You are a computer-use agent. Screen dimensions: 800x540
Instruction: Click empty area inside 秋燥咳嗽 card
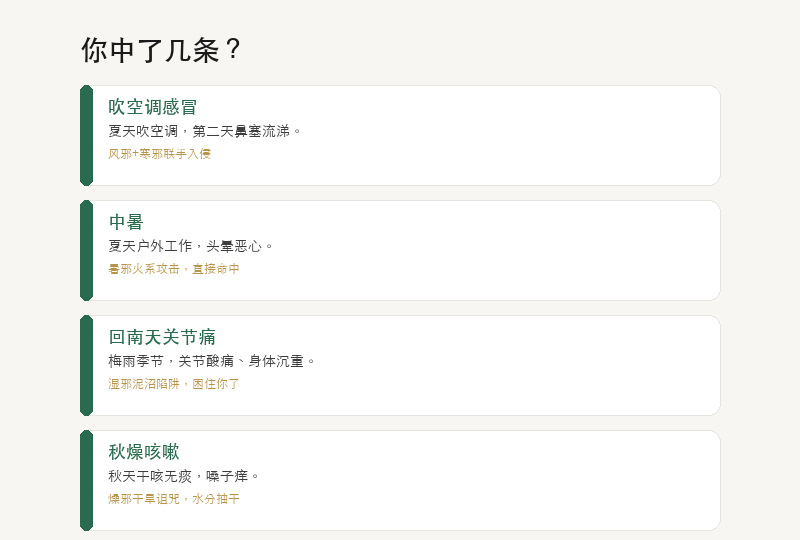tap(485, 480)
